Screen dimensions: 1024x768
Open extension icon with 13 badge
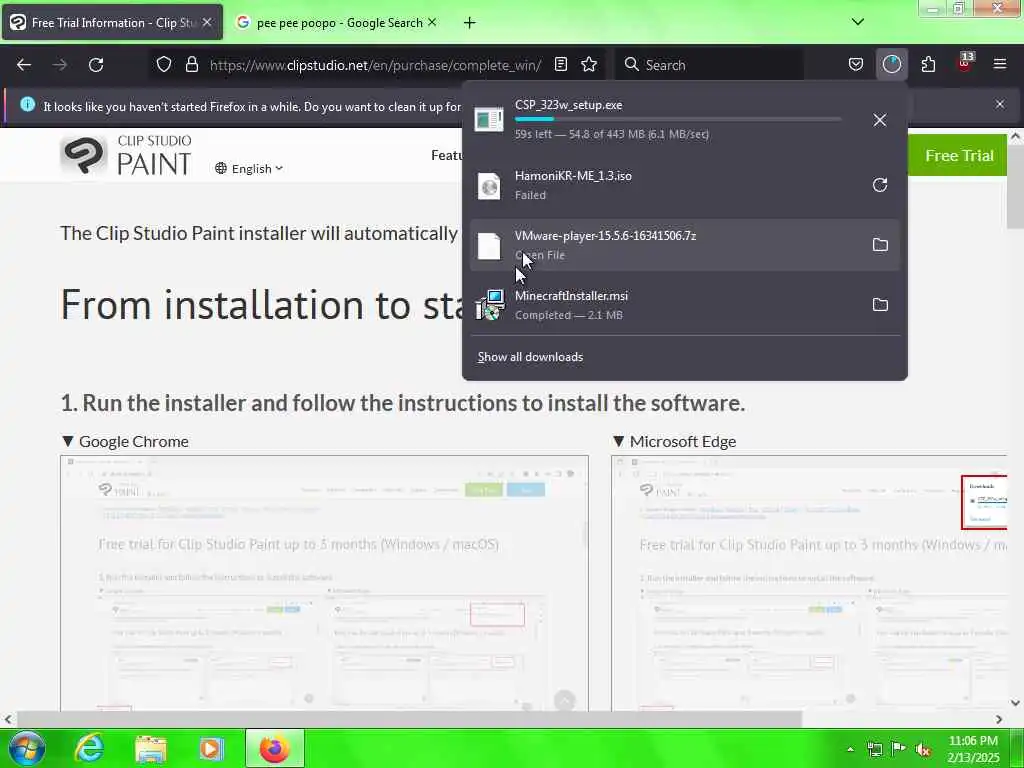(965, 63)
